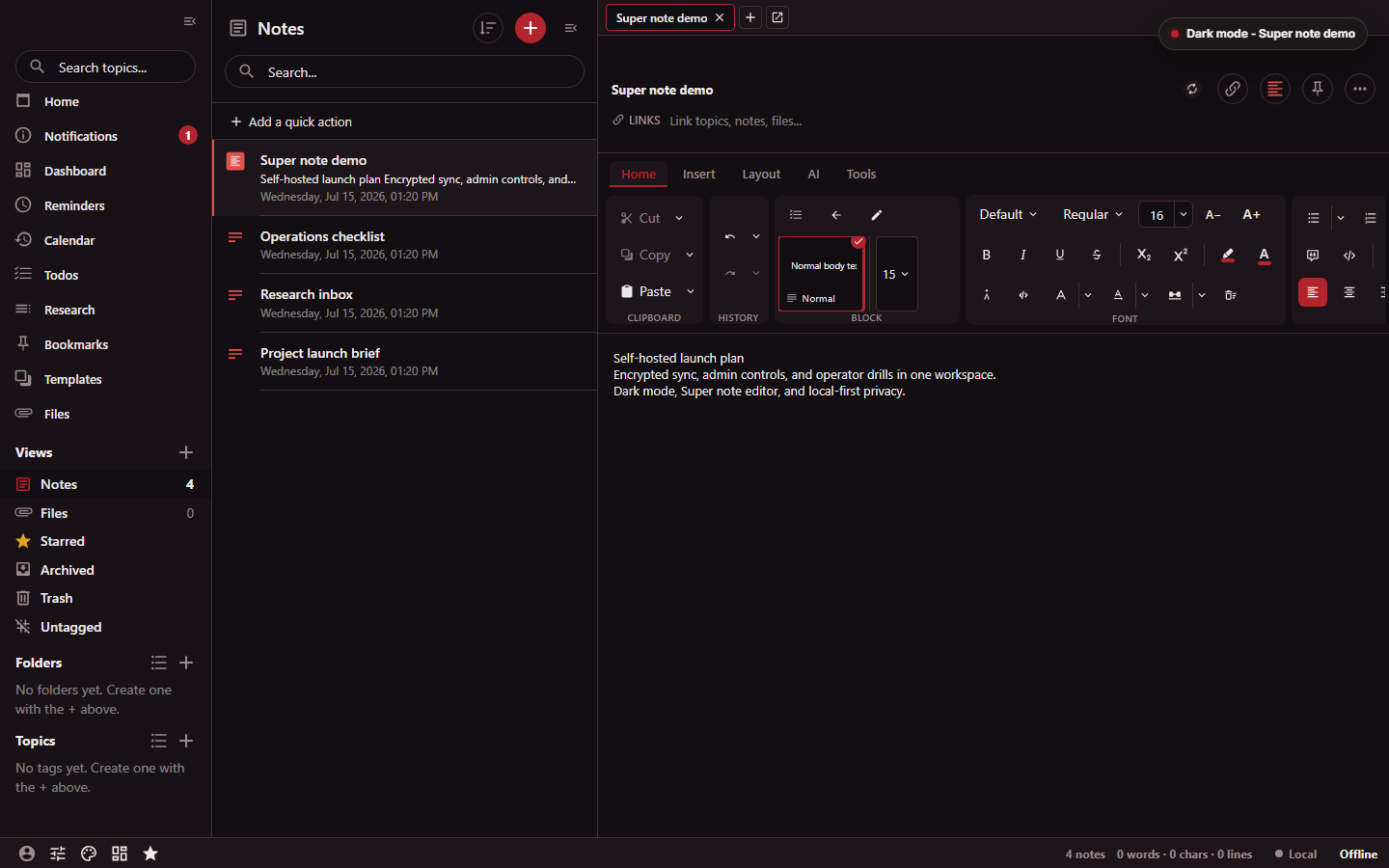Switch to the AI ribbon tab
This screenshot has width=1389, height=868.
point(813,174)
